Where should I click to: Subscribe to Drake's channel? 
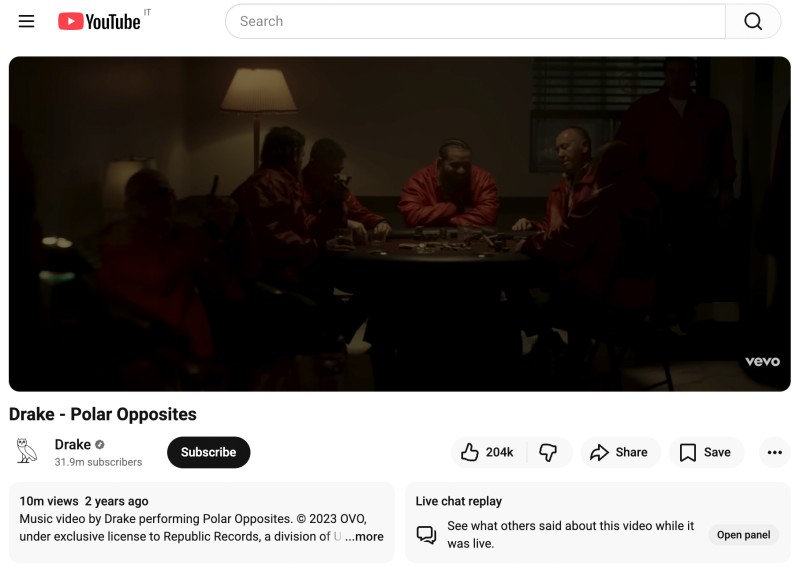[x=209, y=452]
